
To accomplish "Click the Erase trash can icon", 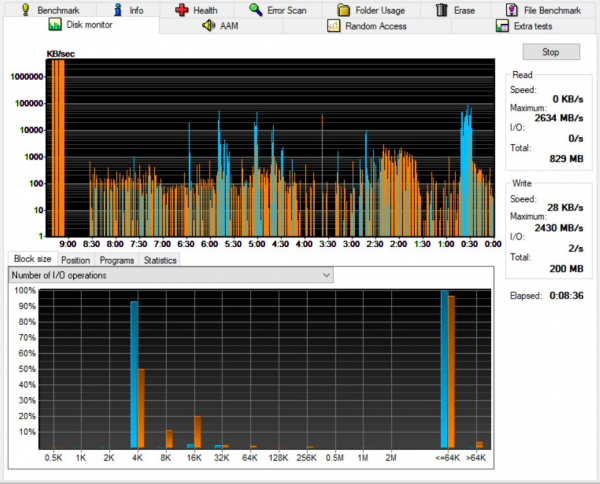I will point(441,9).
